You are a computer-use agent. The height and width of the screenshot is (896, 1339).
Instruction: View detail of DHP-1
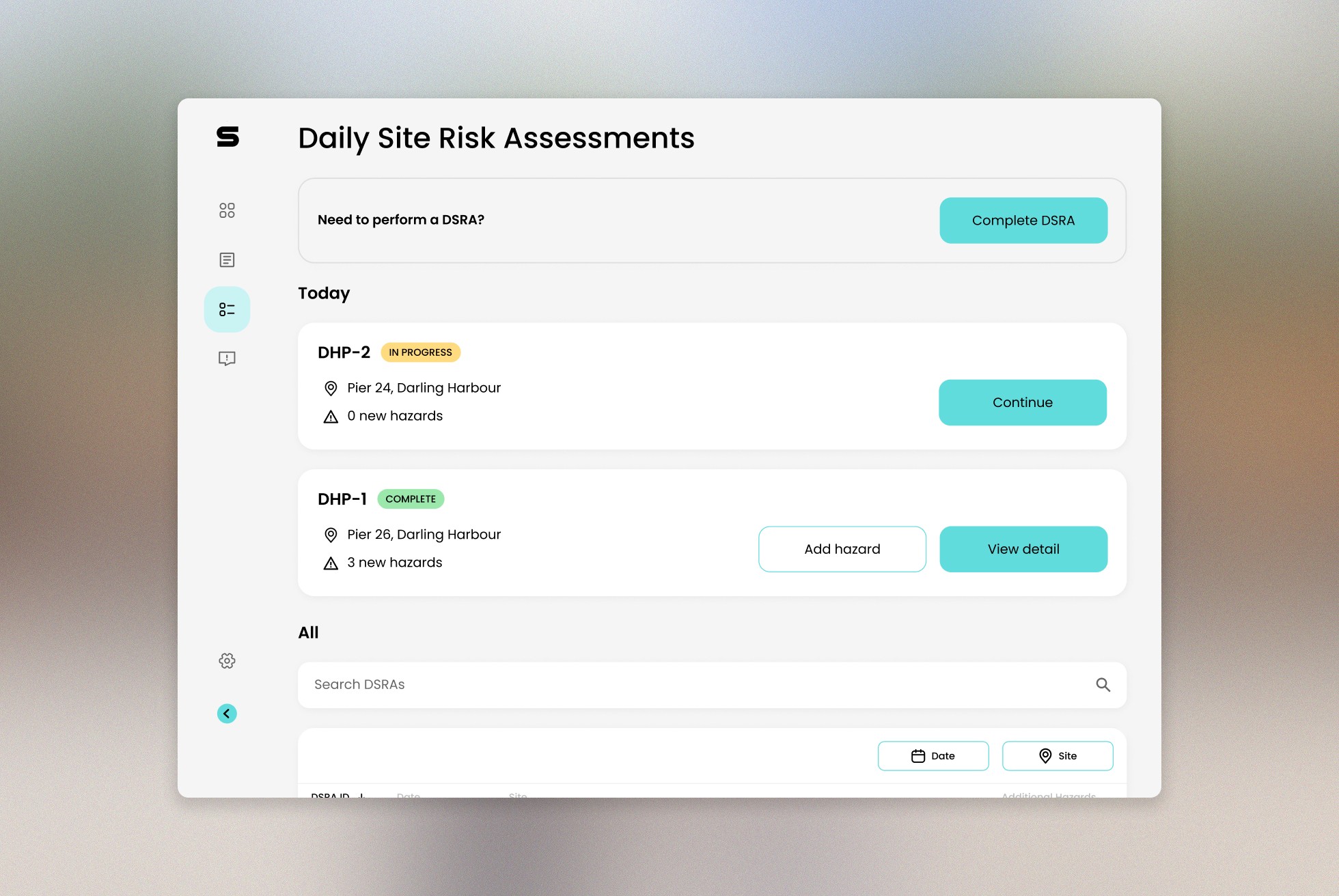coord(1023,549)
